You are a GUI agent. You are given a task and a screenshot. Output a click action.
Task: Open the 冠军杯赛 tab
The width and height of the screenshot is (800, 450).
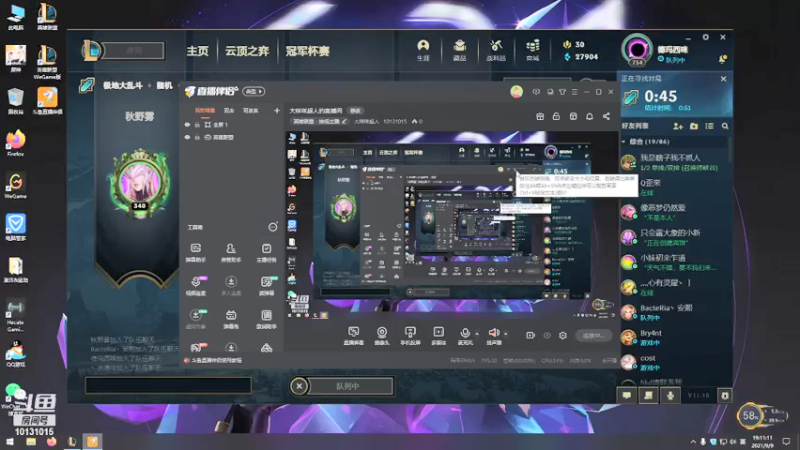coord(307,51)
